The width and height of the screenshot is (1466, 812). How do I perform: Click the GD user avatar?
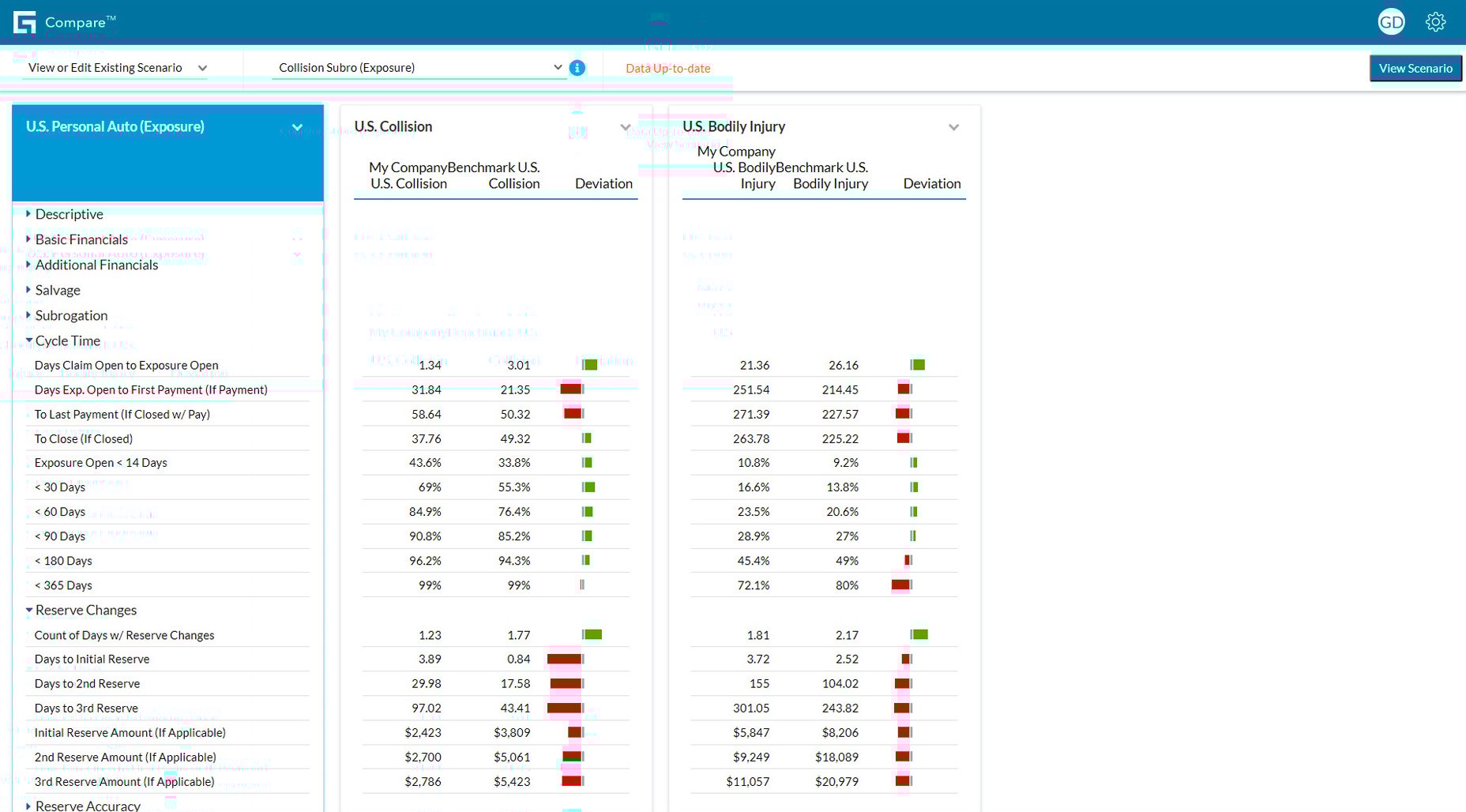coord(1391,21)
